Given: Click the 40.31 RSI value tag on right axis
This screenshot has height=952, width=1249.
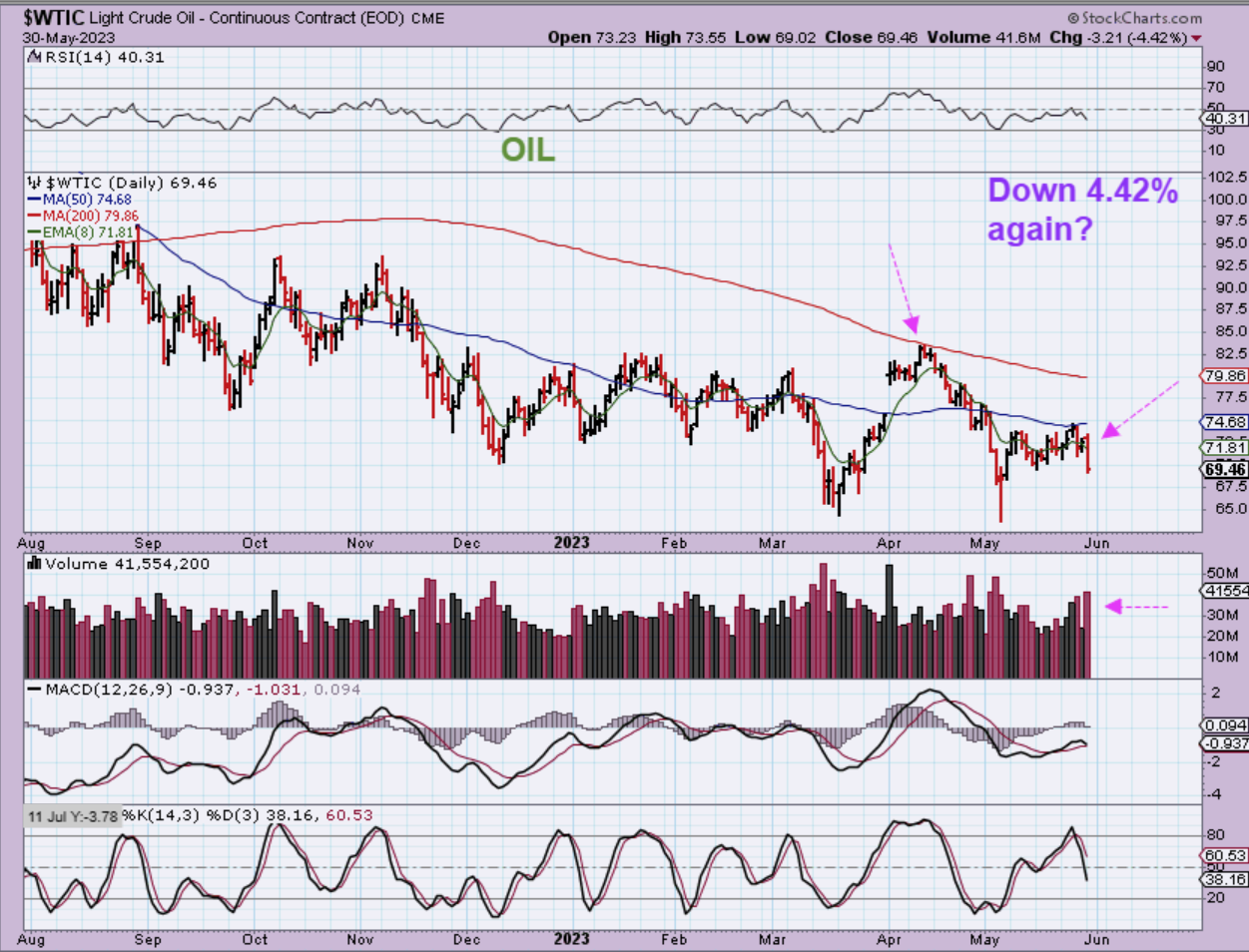Looking at the screenshot, I should tap(1226, 118).
